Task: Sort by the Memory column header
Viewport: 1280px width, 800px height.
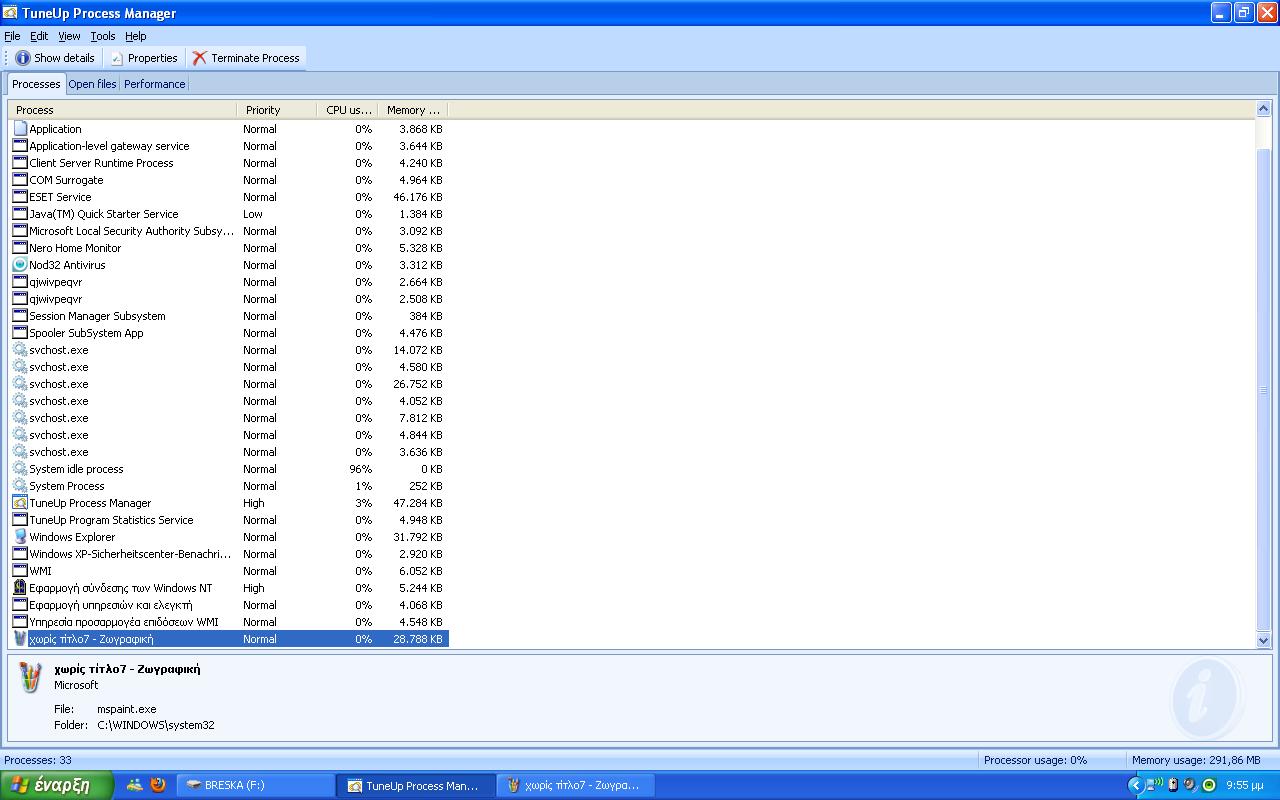Action: tap(413, 110)
